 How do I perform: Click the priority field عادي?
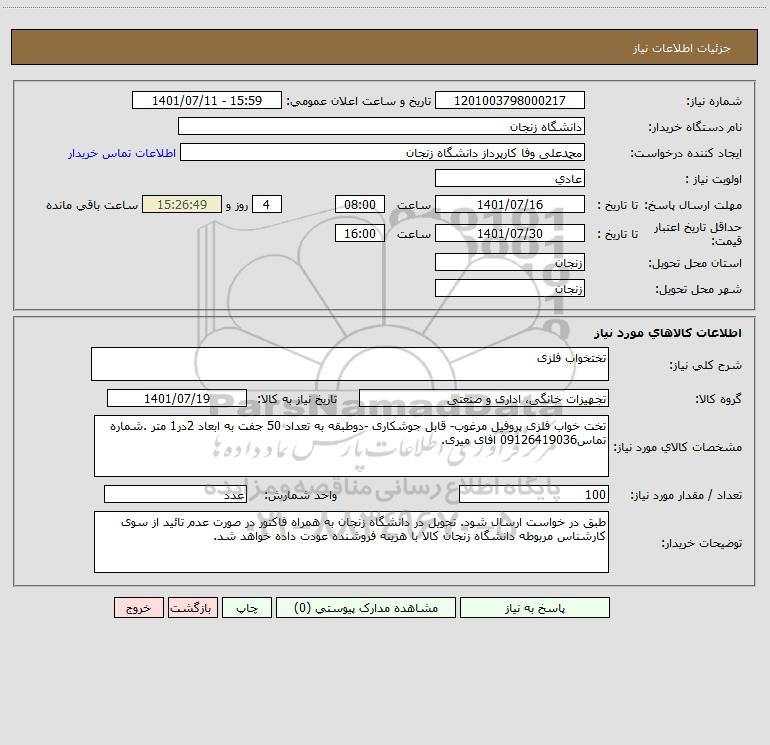(x=510, y=178)
